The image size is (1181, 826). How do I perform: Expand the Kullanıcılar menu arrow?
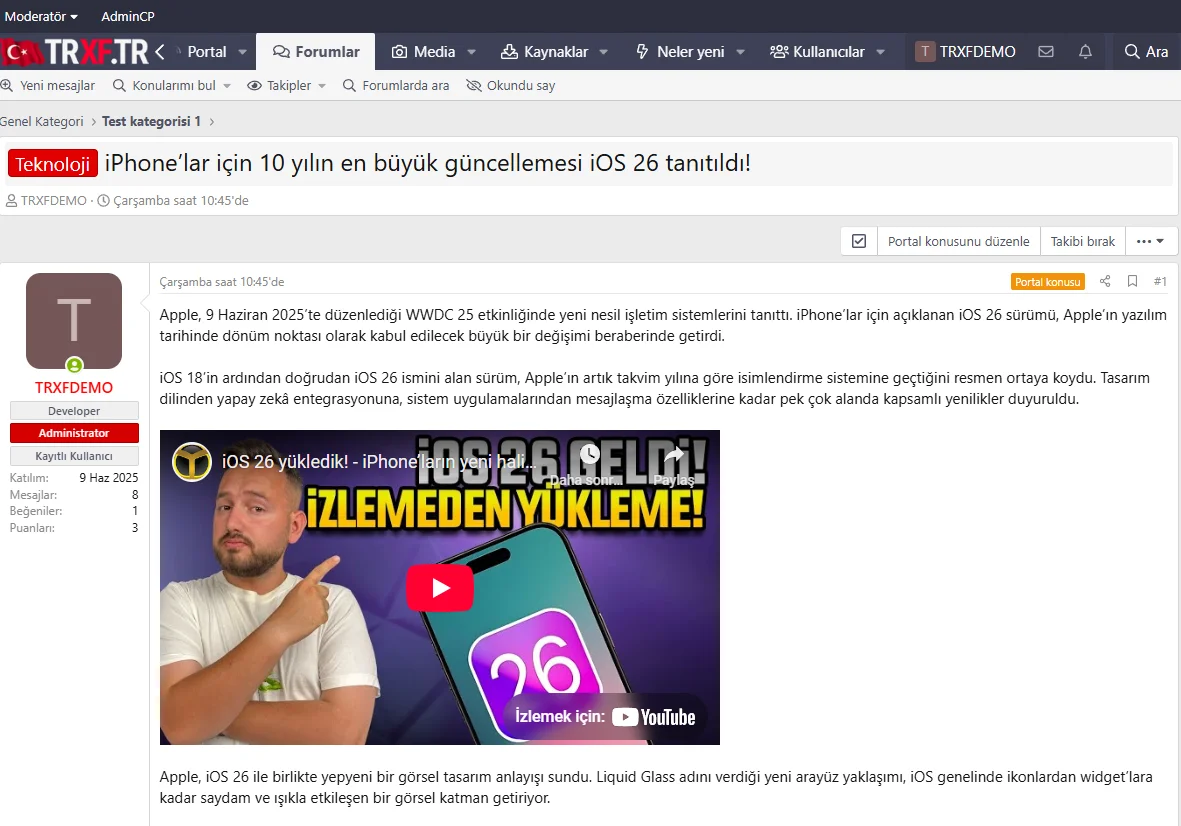[880, 52]
